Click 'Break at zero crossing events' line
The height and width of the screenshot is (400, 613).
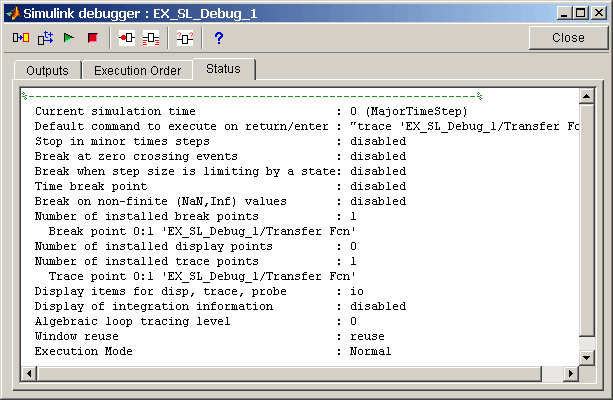[x=220, y=156]
